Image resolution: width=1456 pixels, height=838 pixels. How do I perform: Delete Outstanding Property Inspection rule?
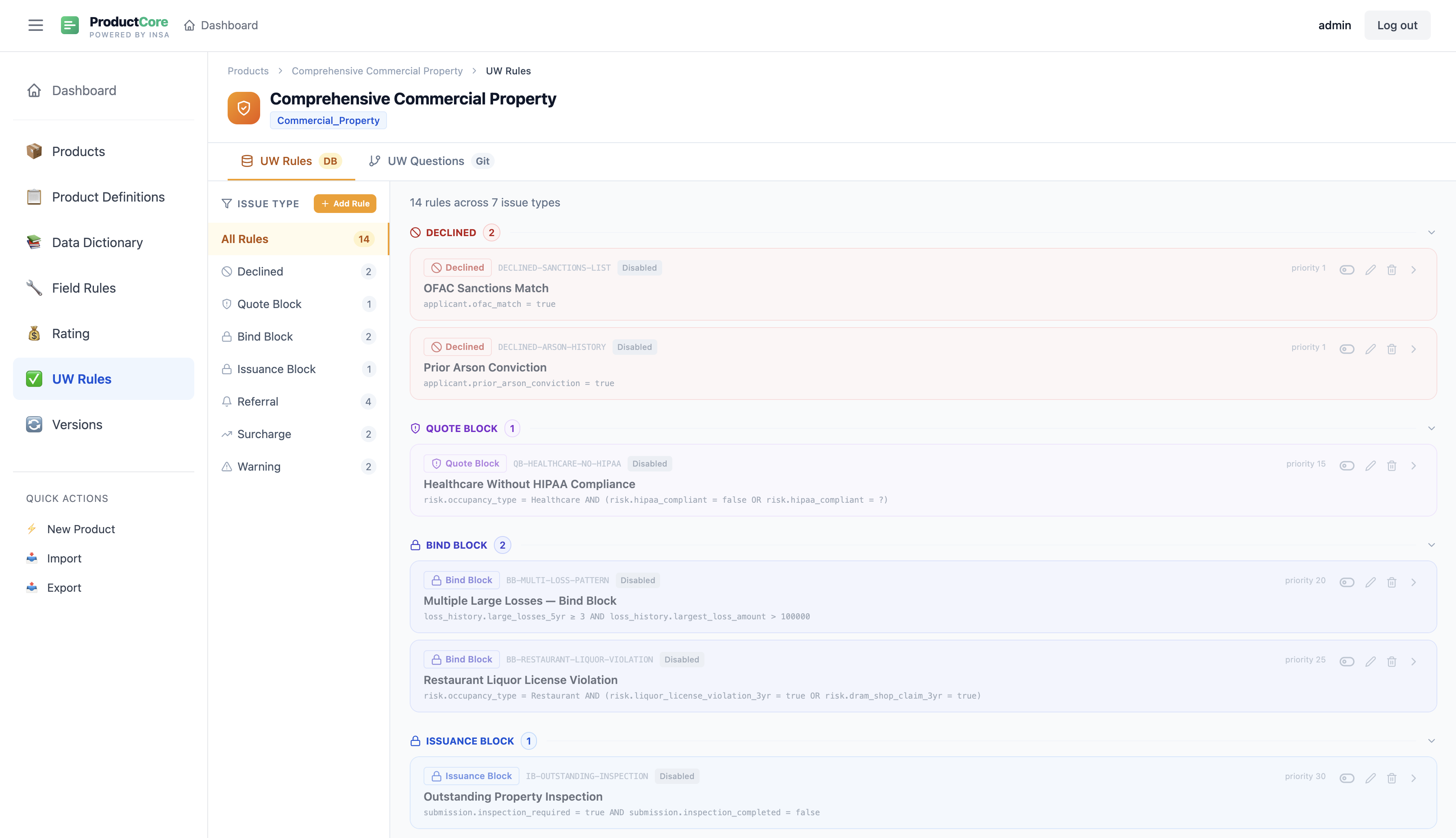click(1391, 778)
